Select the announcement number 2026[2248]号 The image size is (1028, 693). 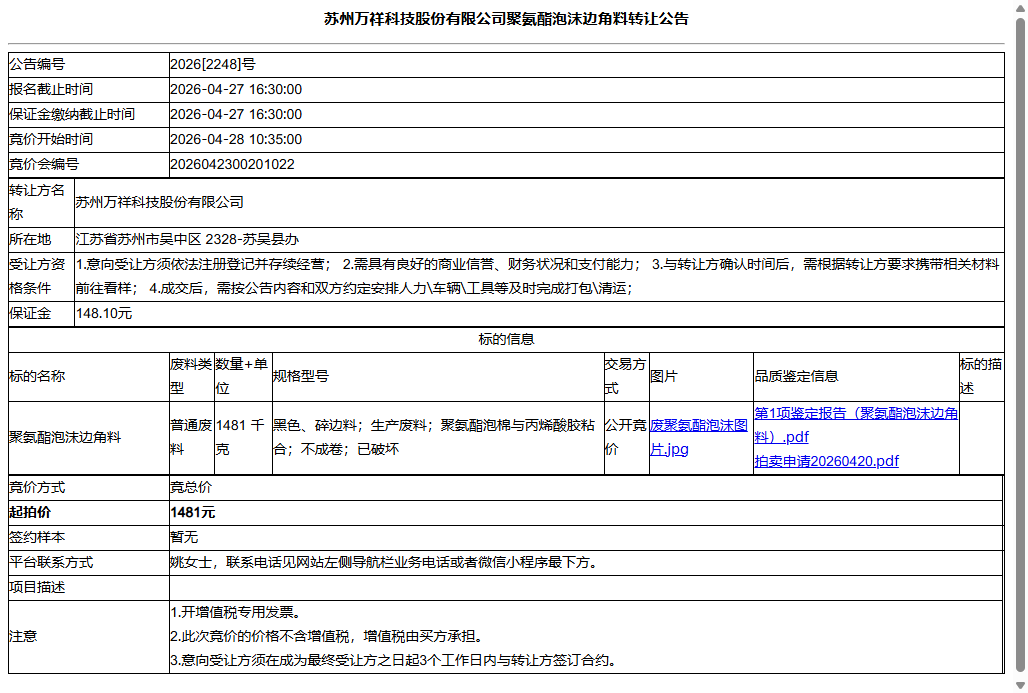click(x=213, y=64)
